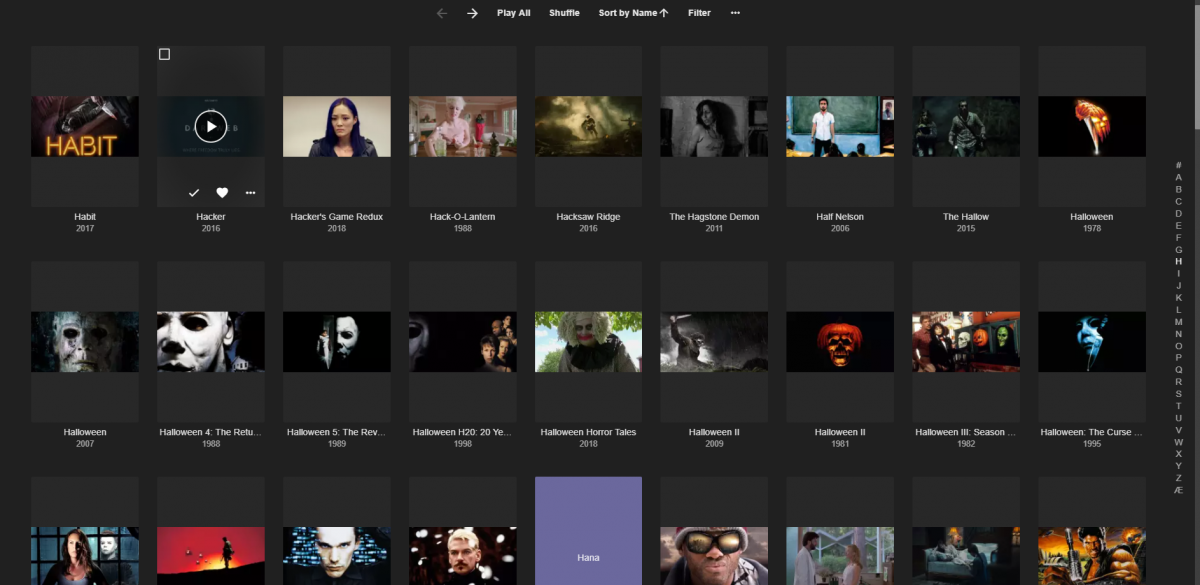Open Habit movie thumbnail
This screenshot has height=585, width=1200.
click(x=85, y=126)
